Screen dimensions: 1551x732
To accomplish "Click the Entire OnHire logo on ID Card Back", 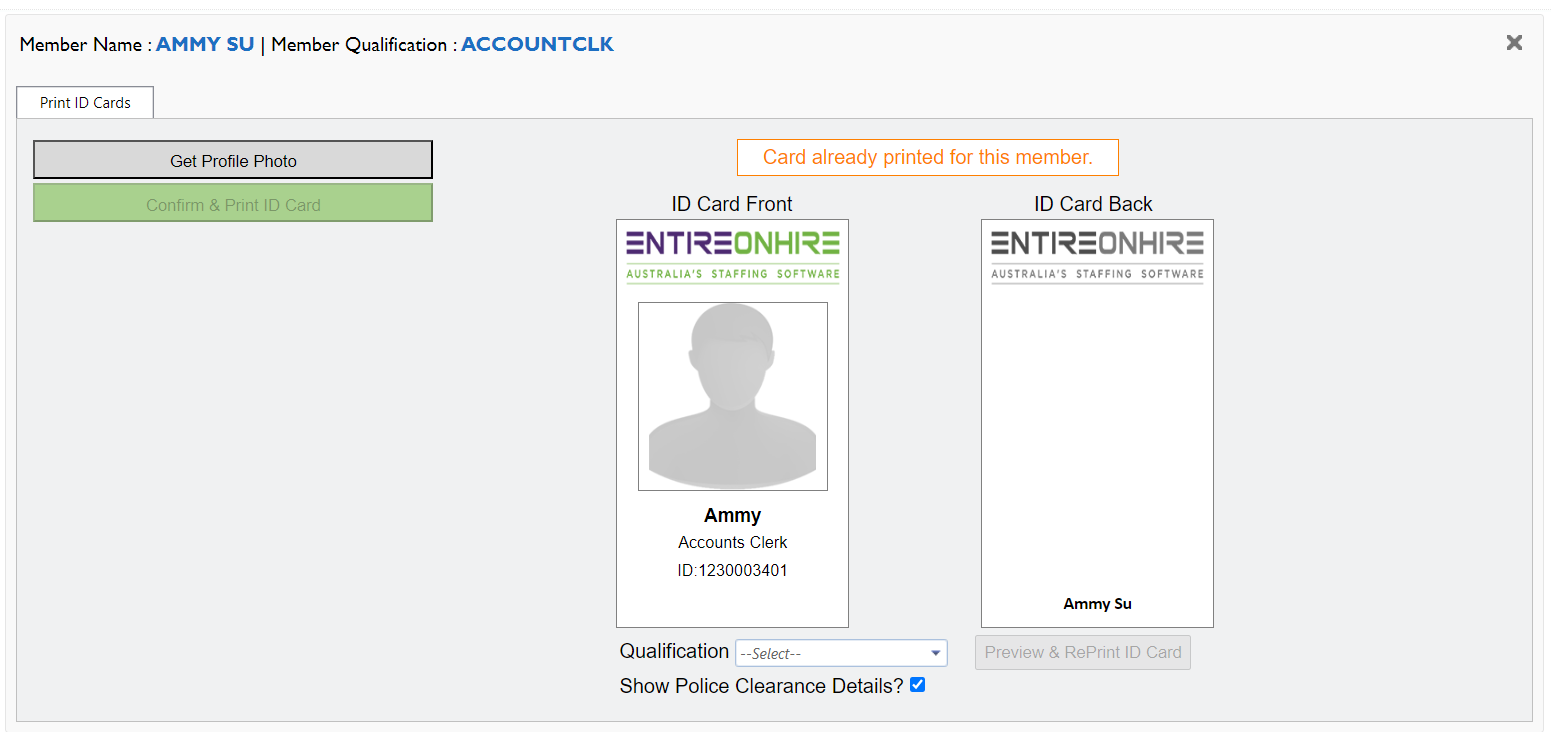I will (x=1096, y=250).
